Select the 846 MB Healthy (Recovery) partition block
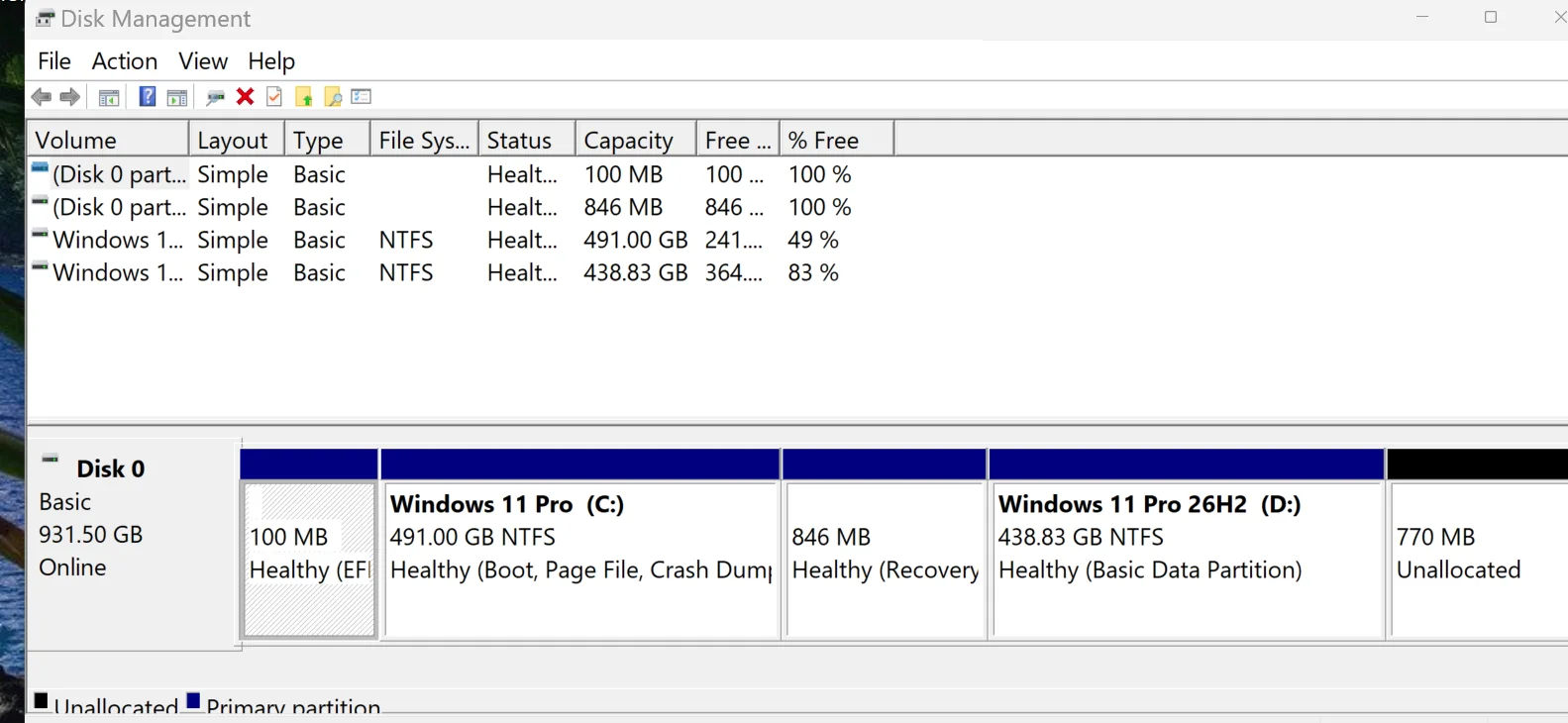Screen dimensions: 1568x723 885,560
